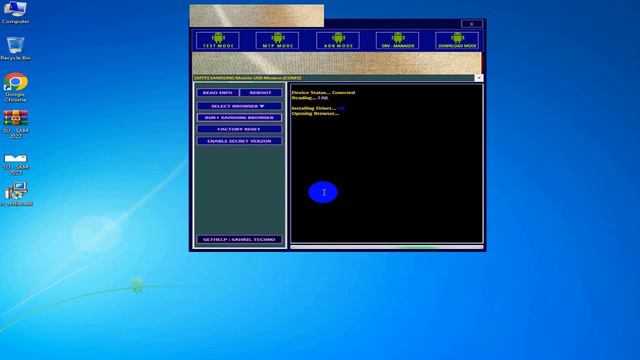The height and width of the screenshot is (360, 640).
Task: Activate the TEST MODE android button
Action: 218,40
